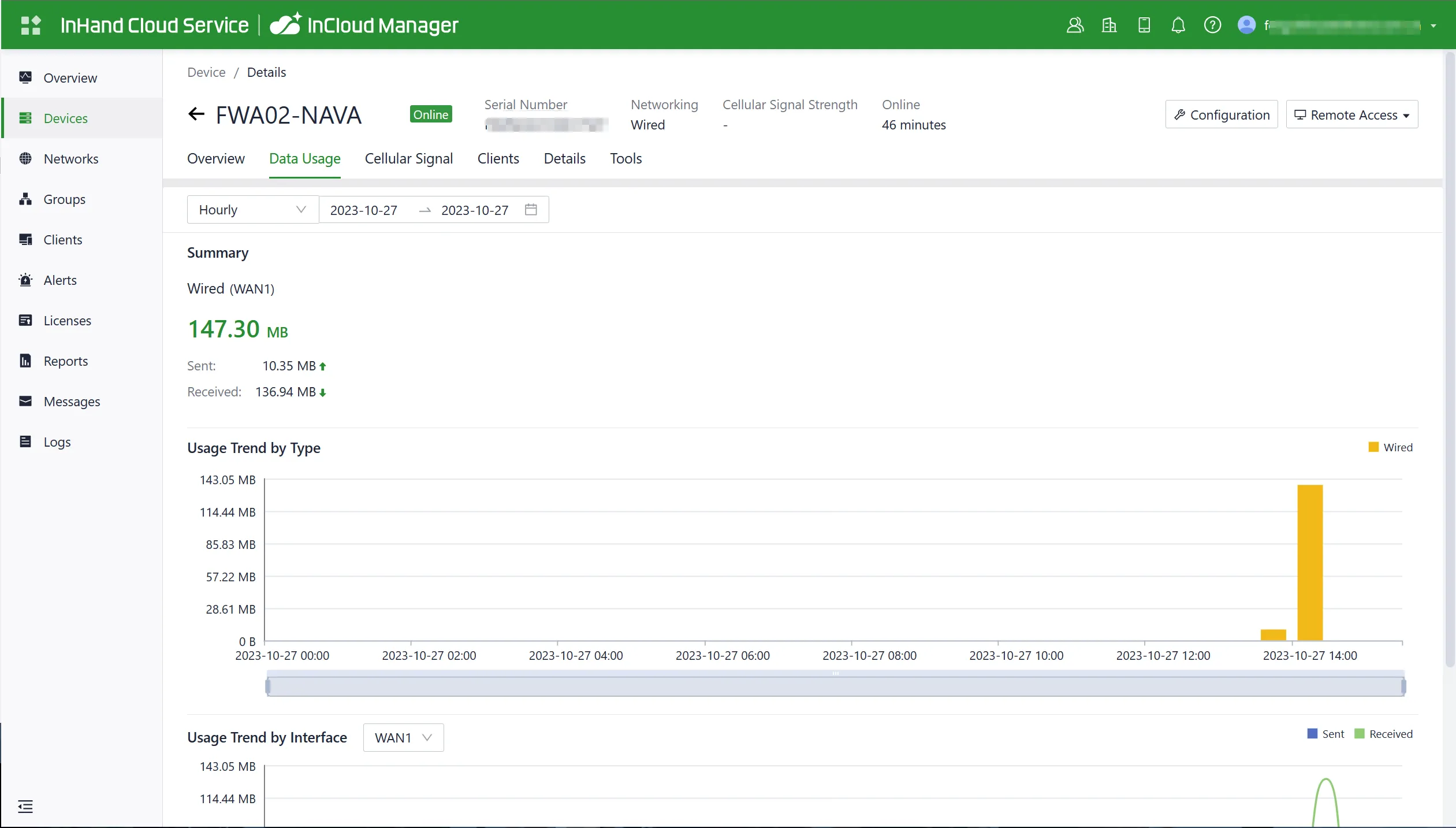
Task: Switch to the device Clients tab
Action: click(x=498, y=158)
